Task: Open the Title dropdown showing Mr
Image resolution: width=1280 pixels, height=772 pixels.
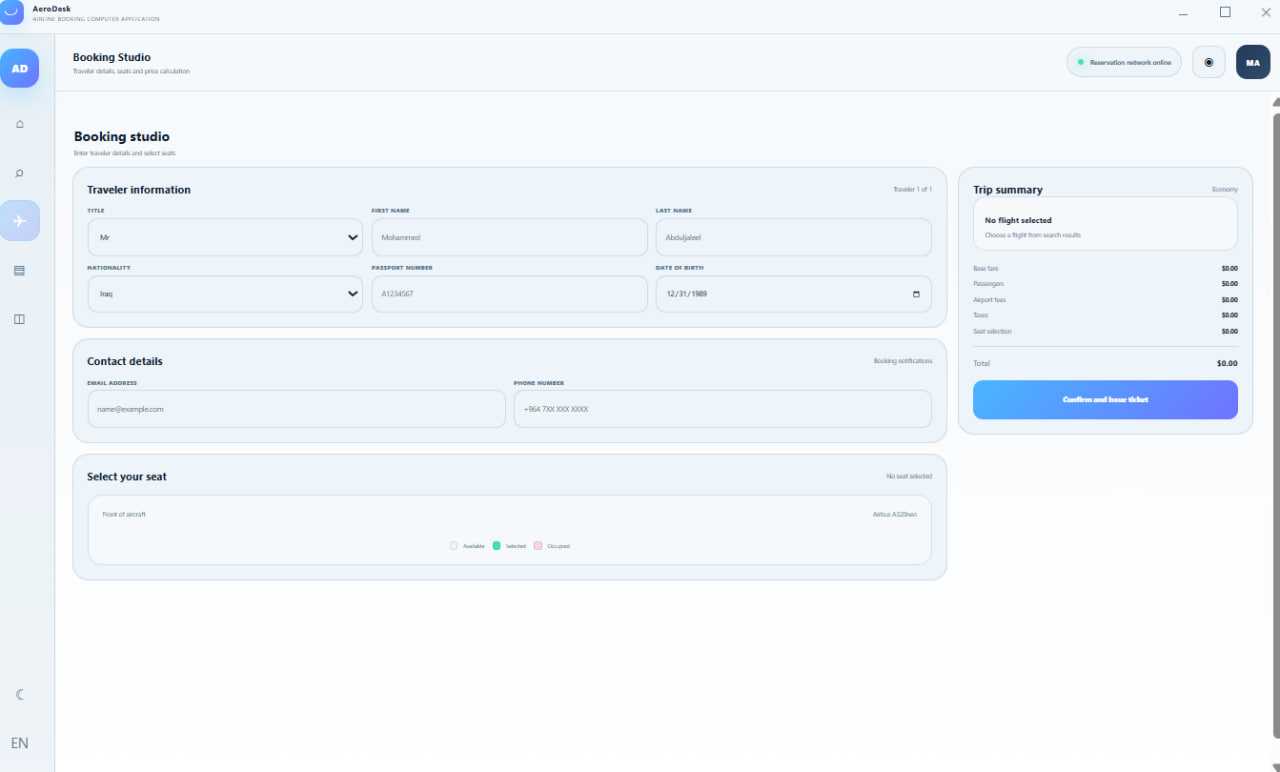Action: coord(225,237)
